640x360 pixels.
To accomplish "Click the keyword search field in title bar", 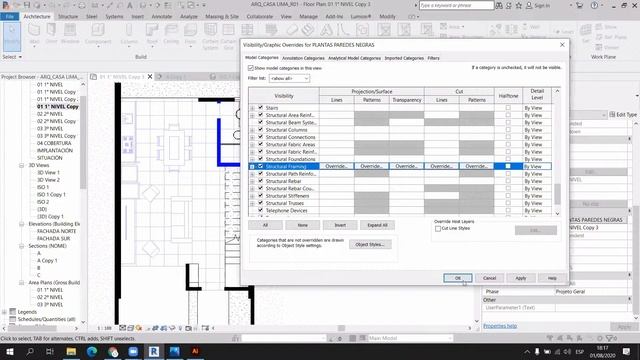I will coord(456,5).
